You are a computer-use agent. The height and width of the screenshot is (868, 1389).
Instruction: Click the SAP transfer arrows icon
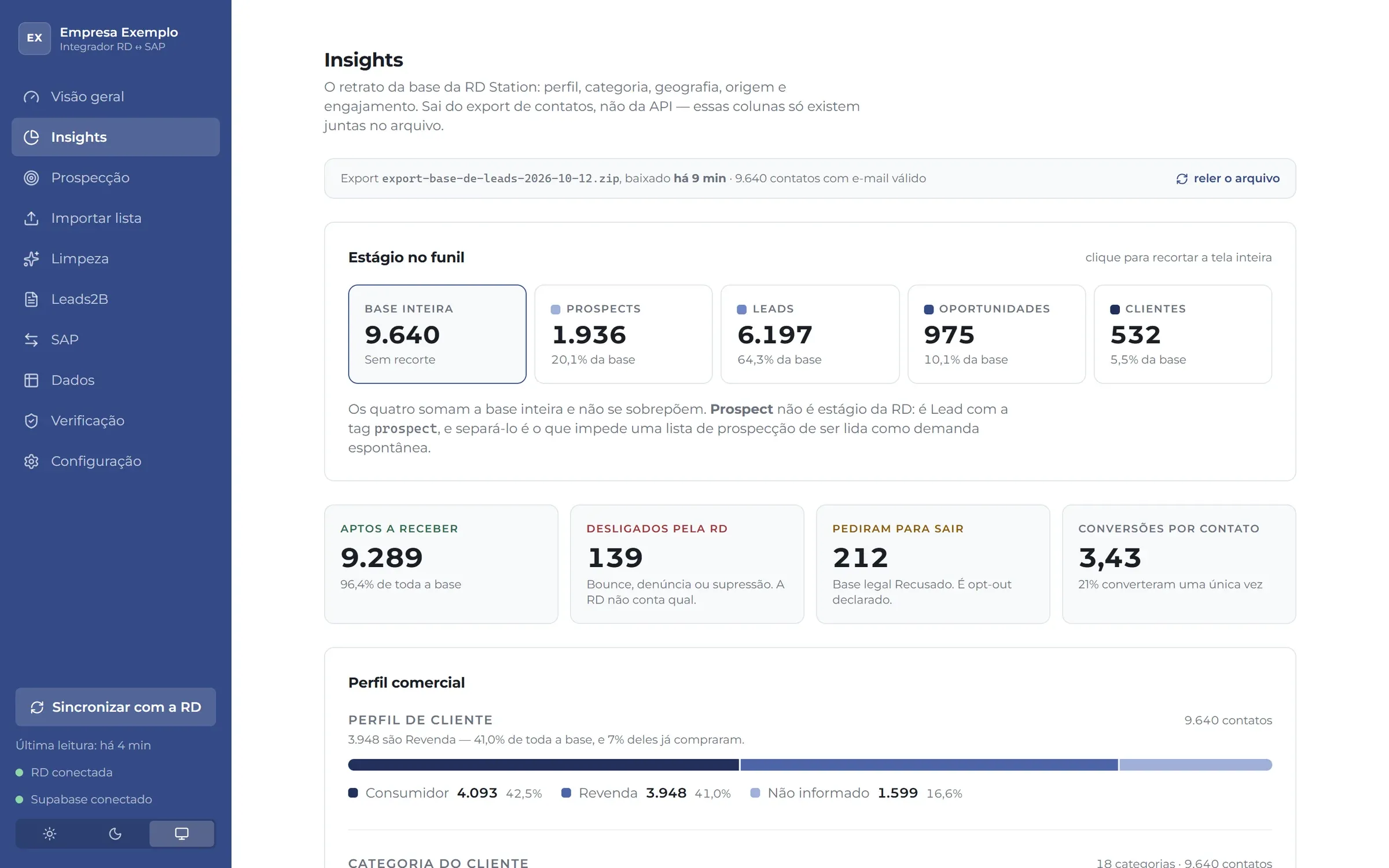click(31, 340)
